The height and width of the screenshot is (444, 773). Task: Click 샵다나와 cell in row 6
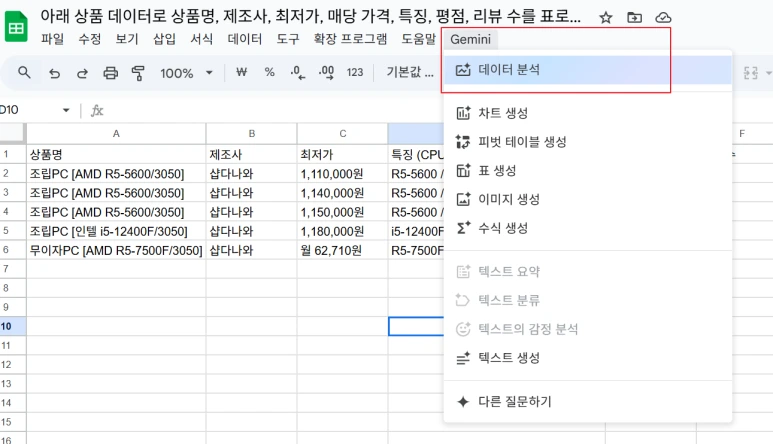251,250
